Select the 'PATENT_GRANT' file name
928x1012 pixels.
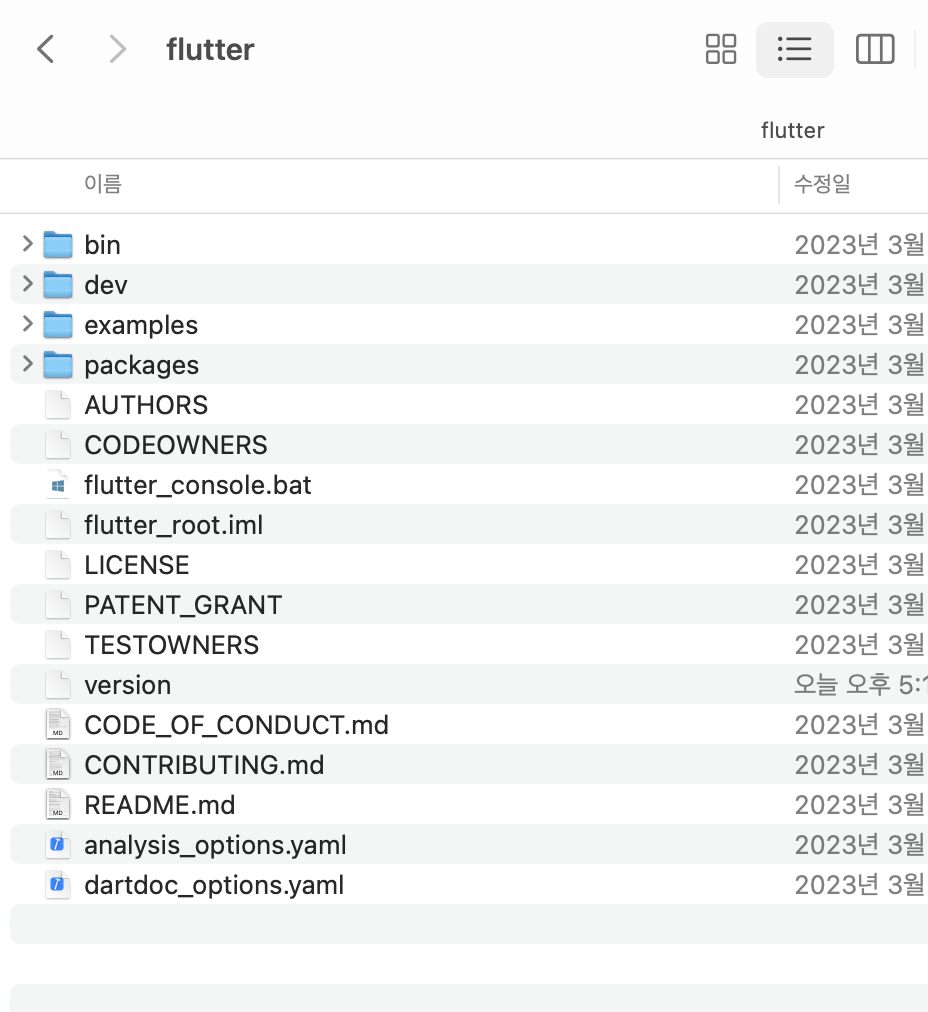coord(183,605)
